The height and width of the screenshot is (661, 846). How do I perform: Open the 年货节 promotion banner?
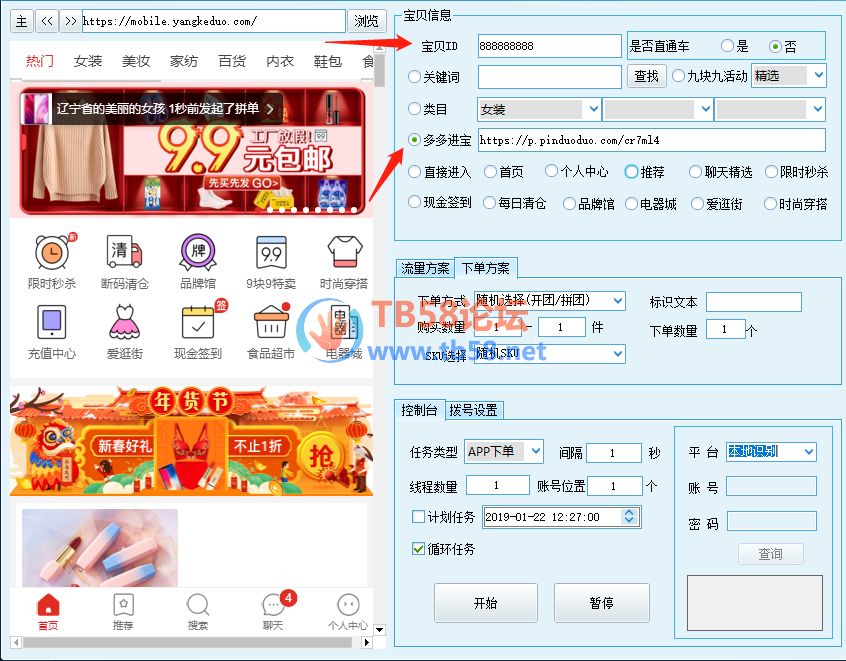(192, 440)
